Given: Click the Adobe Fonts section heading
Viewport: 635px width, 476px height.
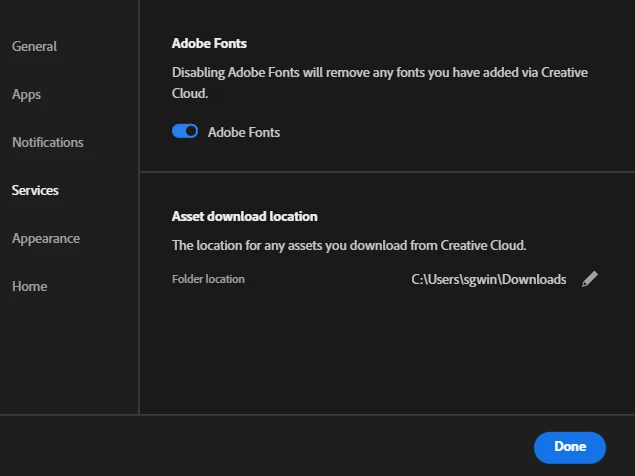Looking at the screenshot, I should coord(209,43).
